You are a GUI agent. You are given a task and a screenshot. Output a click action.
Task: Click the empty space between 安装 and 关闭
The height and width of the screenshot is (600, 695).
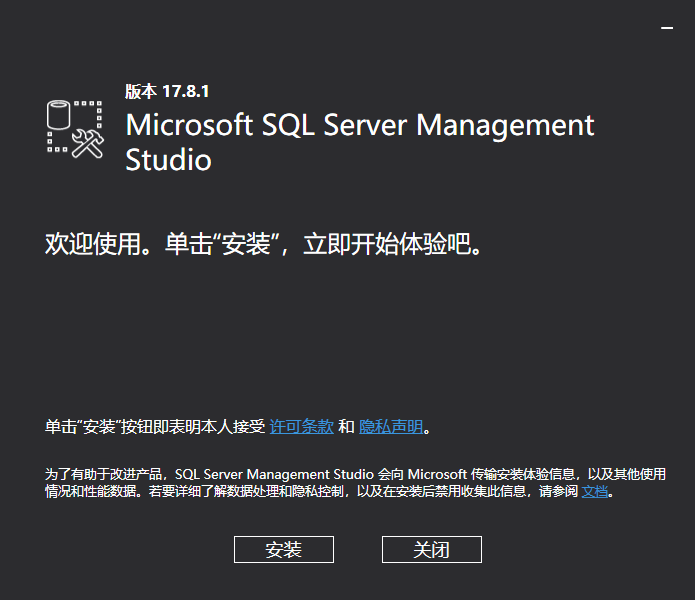pyautogui.click(x=358, y=549)
